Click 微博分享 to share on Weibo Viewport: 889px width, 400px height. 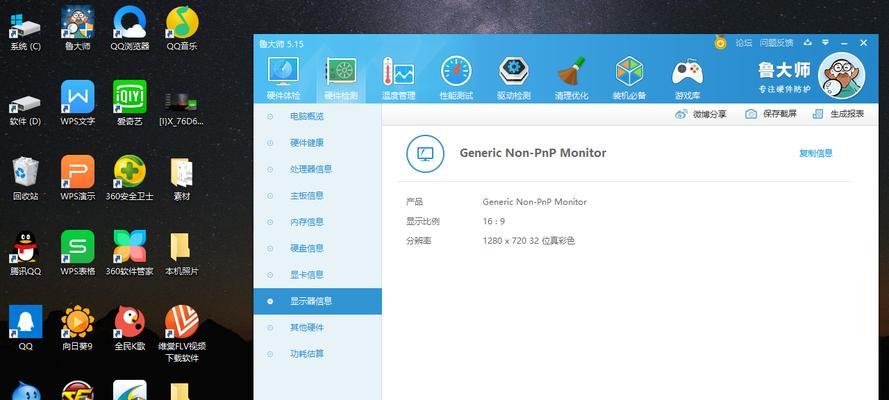(x=700, y=114)
